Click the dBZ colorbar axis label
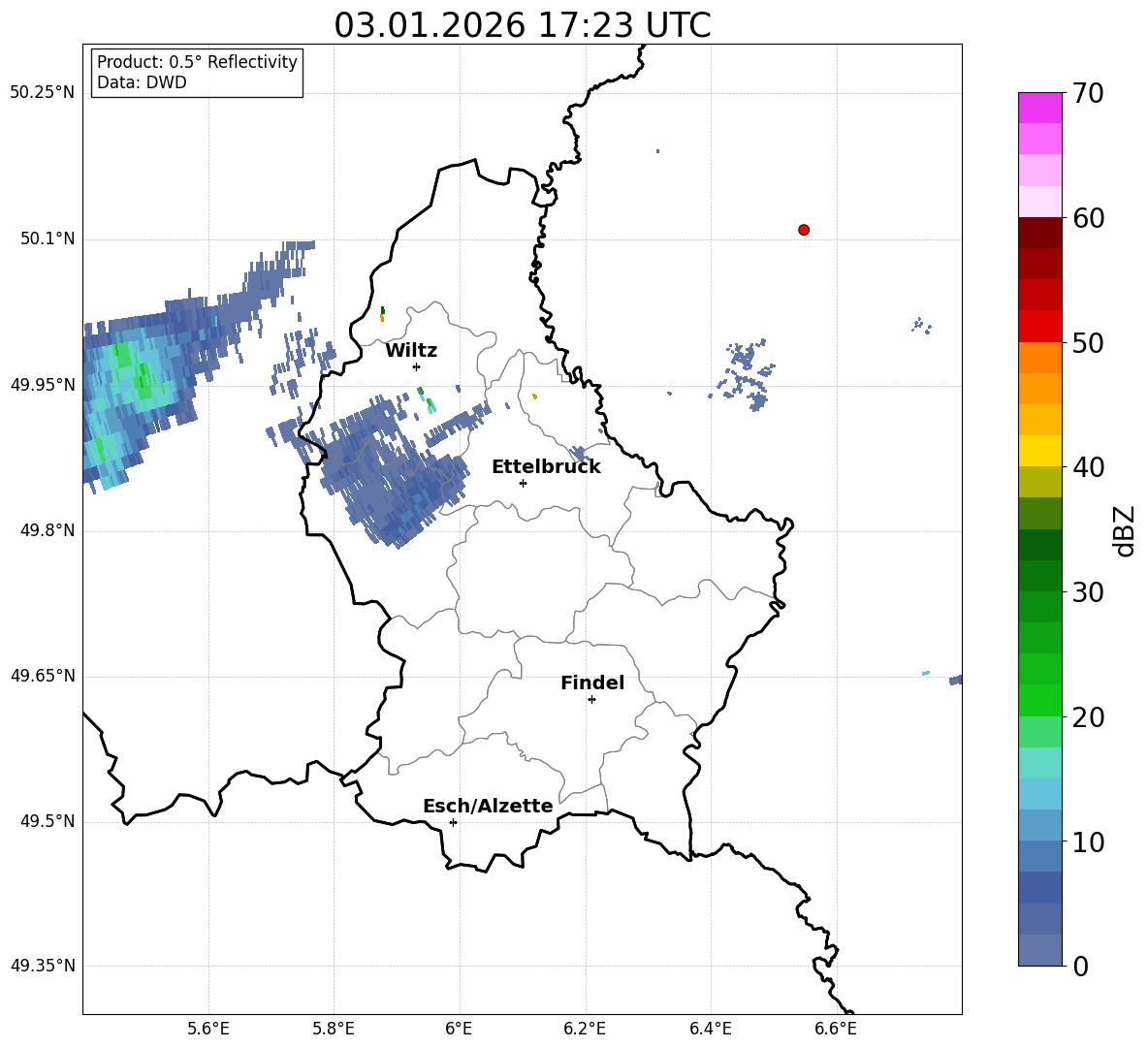The image size is (1148, 1048). tap(1125, 530)
